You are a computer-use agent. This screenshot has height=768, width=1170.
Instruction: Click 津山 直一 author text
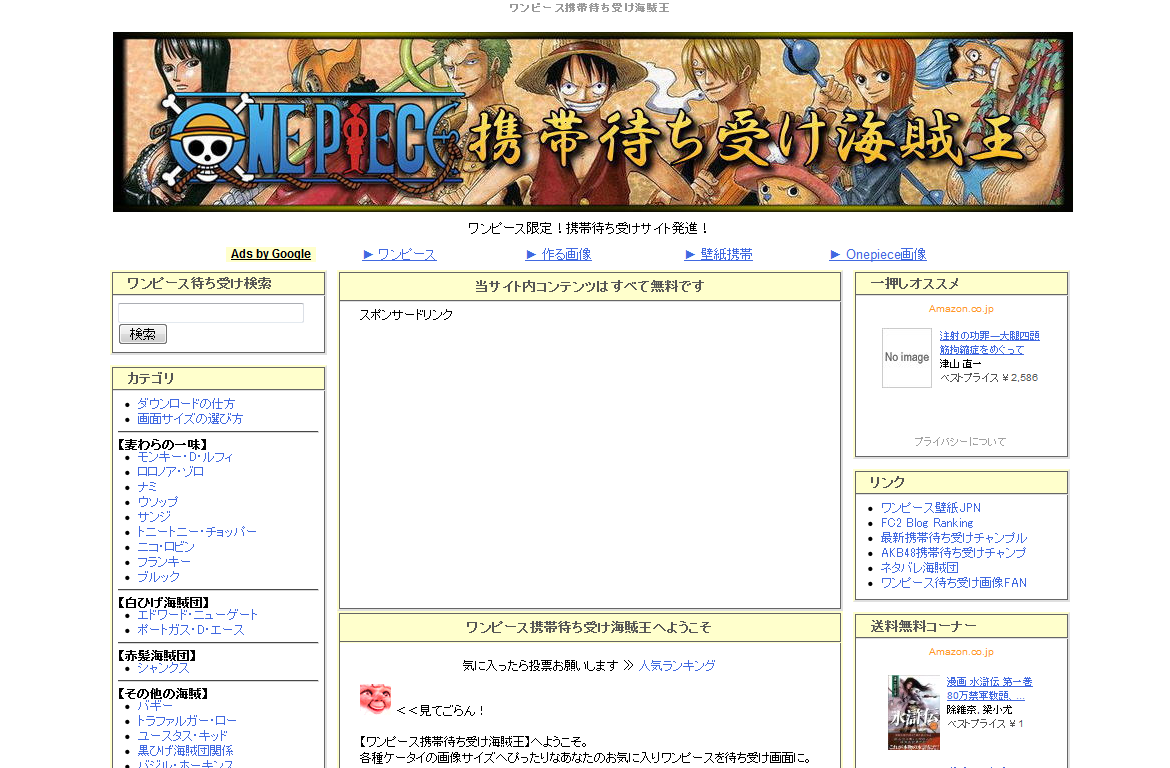point(960,363)
